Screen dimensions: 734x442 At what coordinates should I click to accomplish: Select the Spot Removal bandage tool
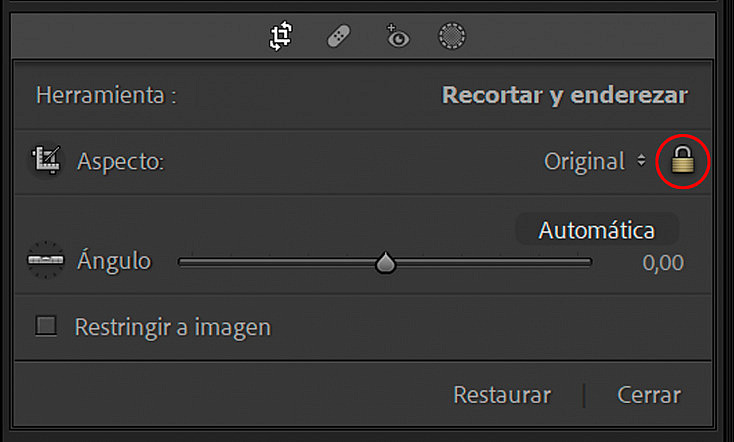pyautogui.click(x=338, y=36)
